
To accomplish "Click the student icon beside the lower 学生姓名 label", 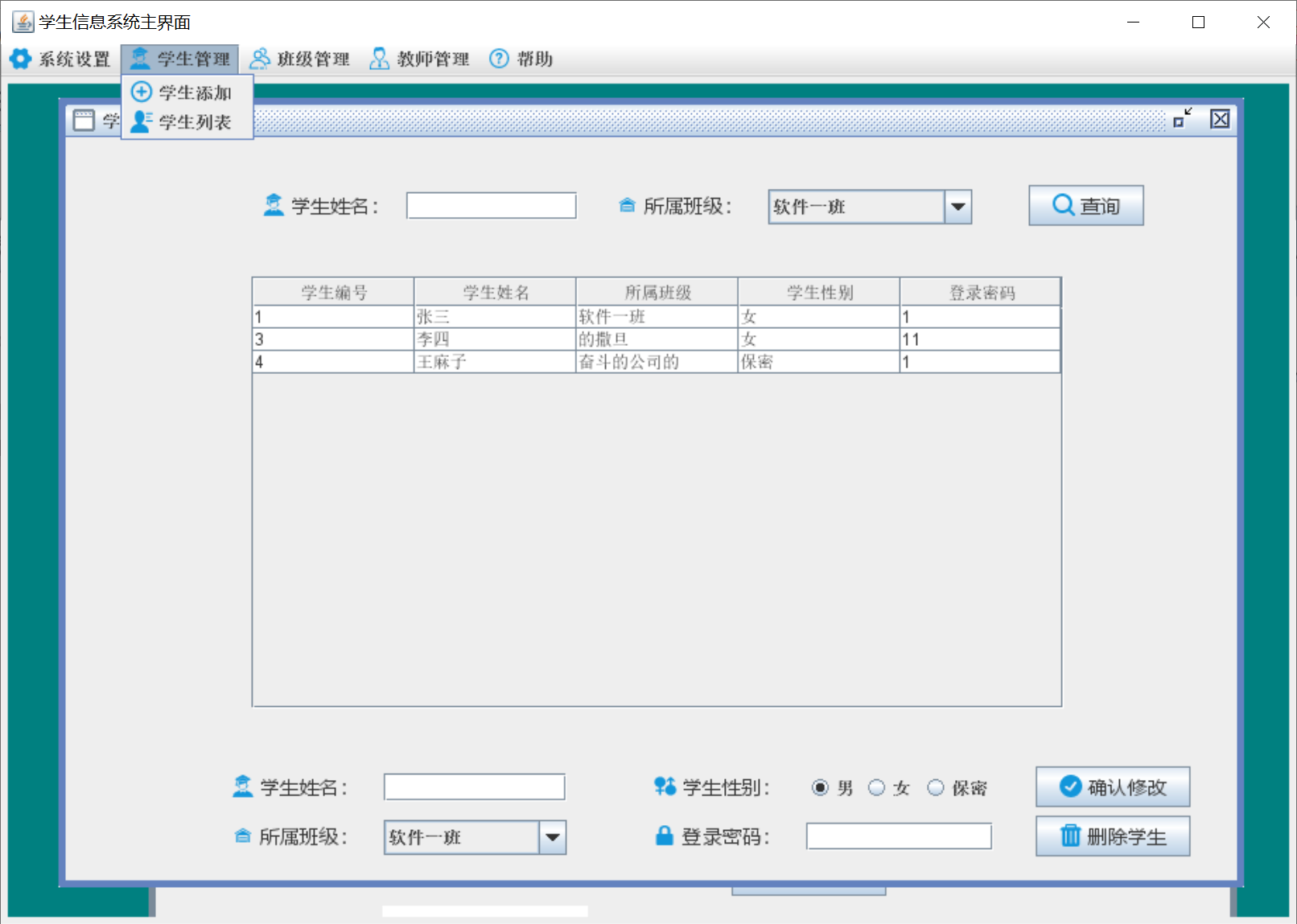I will tap(242, 786).
